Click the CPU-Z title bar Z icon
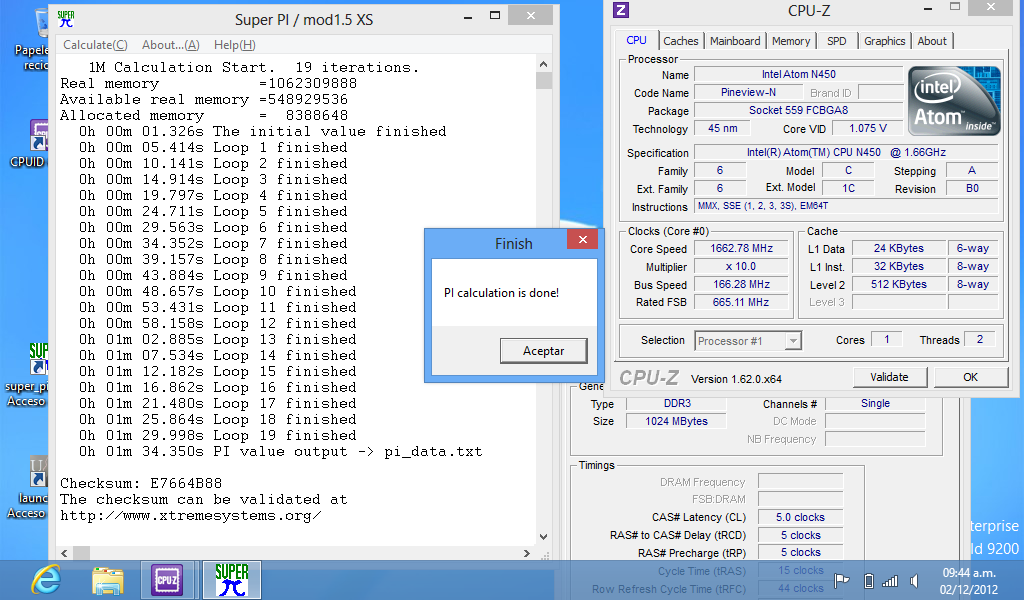1024x600 pixels. pyautogui.click(x=621, y=10)
